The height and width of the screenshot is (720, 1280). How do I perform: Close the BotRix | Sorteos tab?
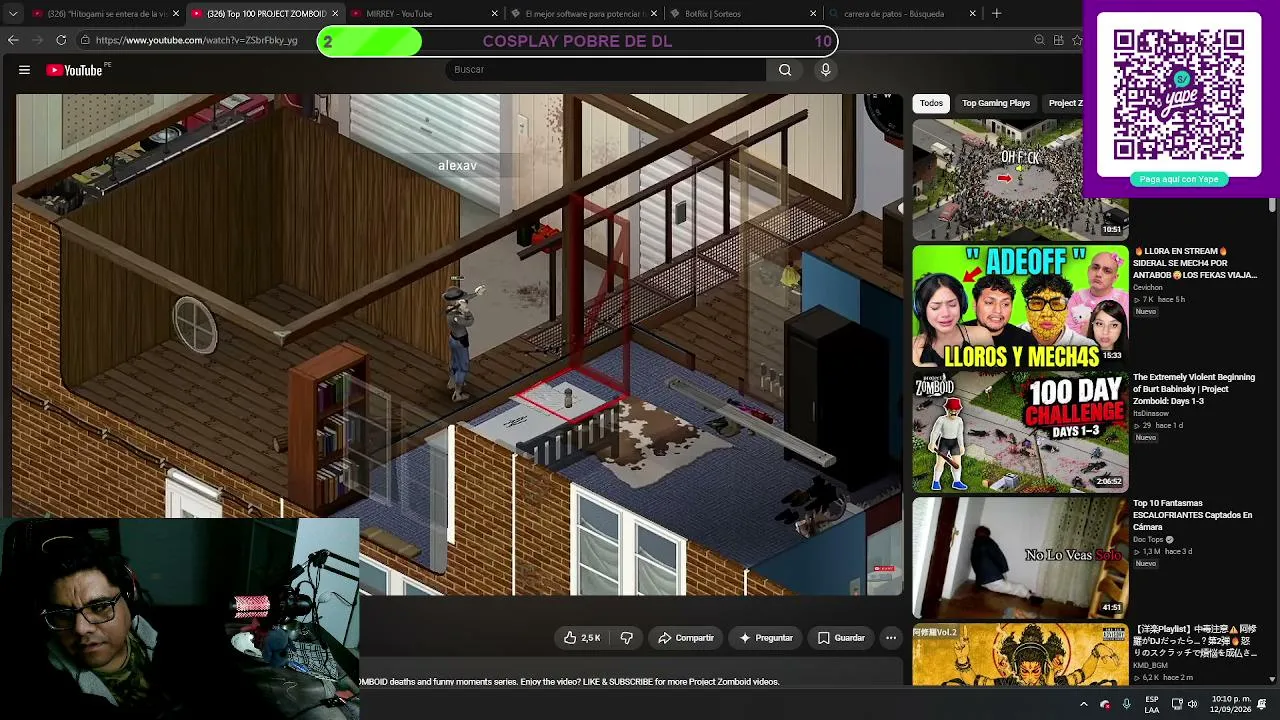(x=813, y=14)
